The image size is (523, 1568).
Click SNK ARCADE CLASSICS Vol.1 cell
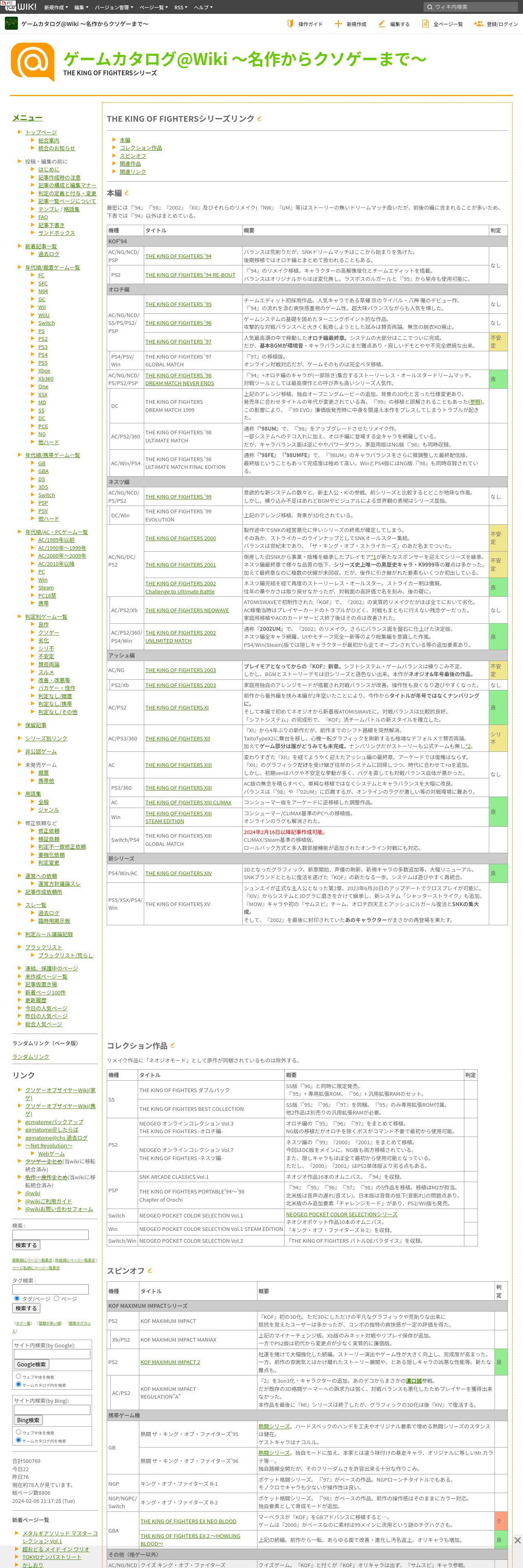click(211, 1176)
